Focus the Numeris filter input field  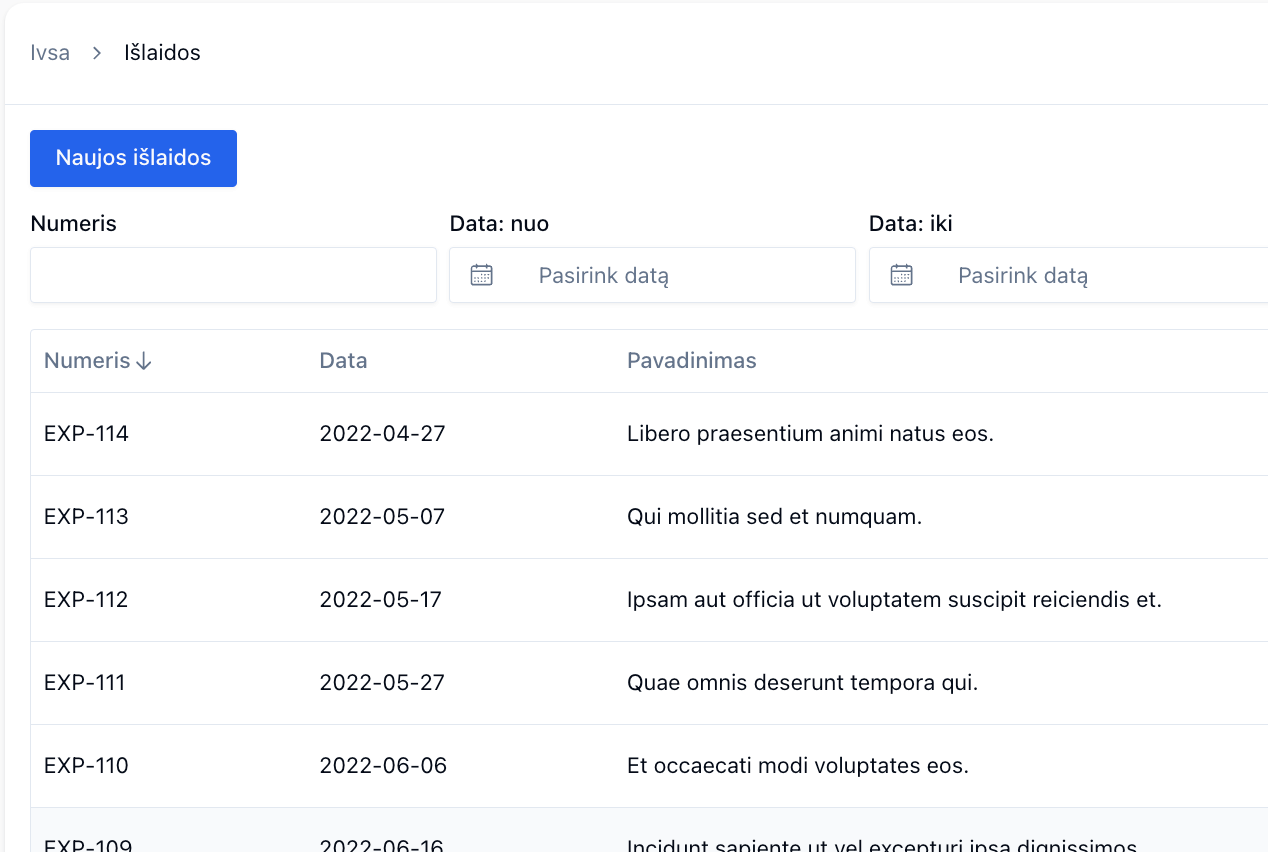(x=233, y=275)
